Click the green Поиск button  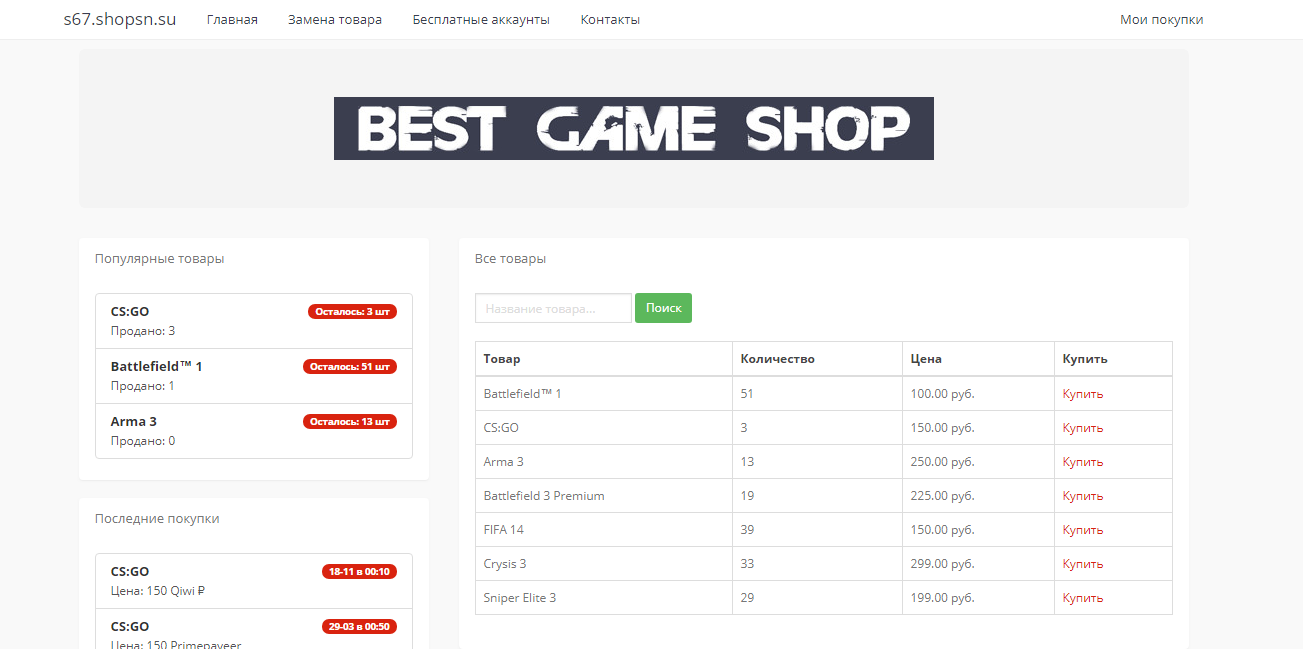tap(663, 308)
